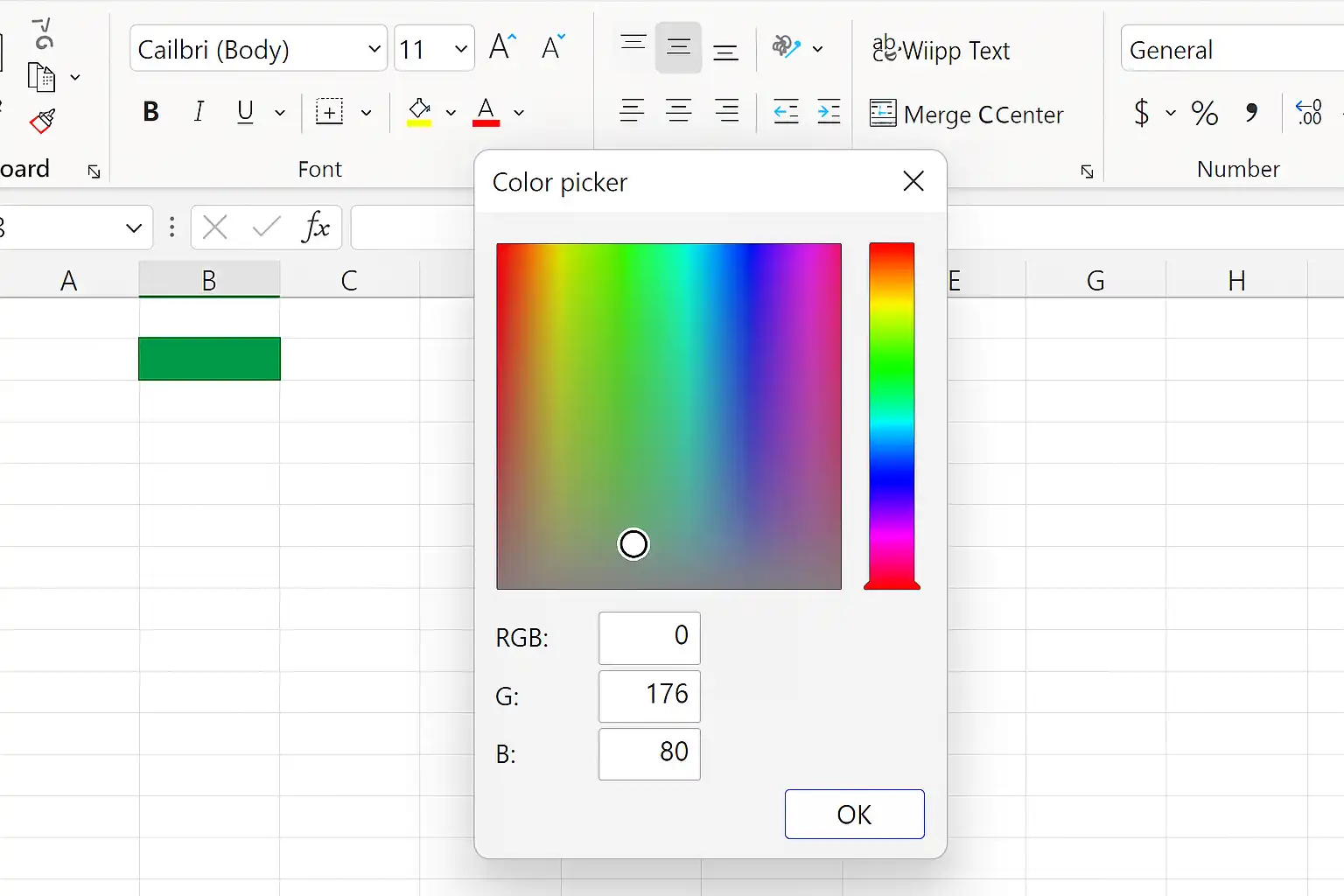This screenshot has width=1344, height=896.
Task: Toggle Middle Align for the cell
Action: (x=678, y=47)
